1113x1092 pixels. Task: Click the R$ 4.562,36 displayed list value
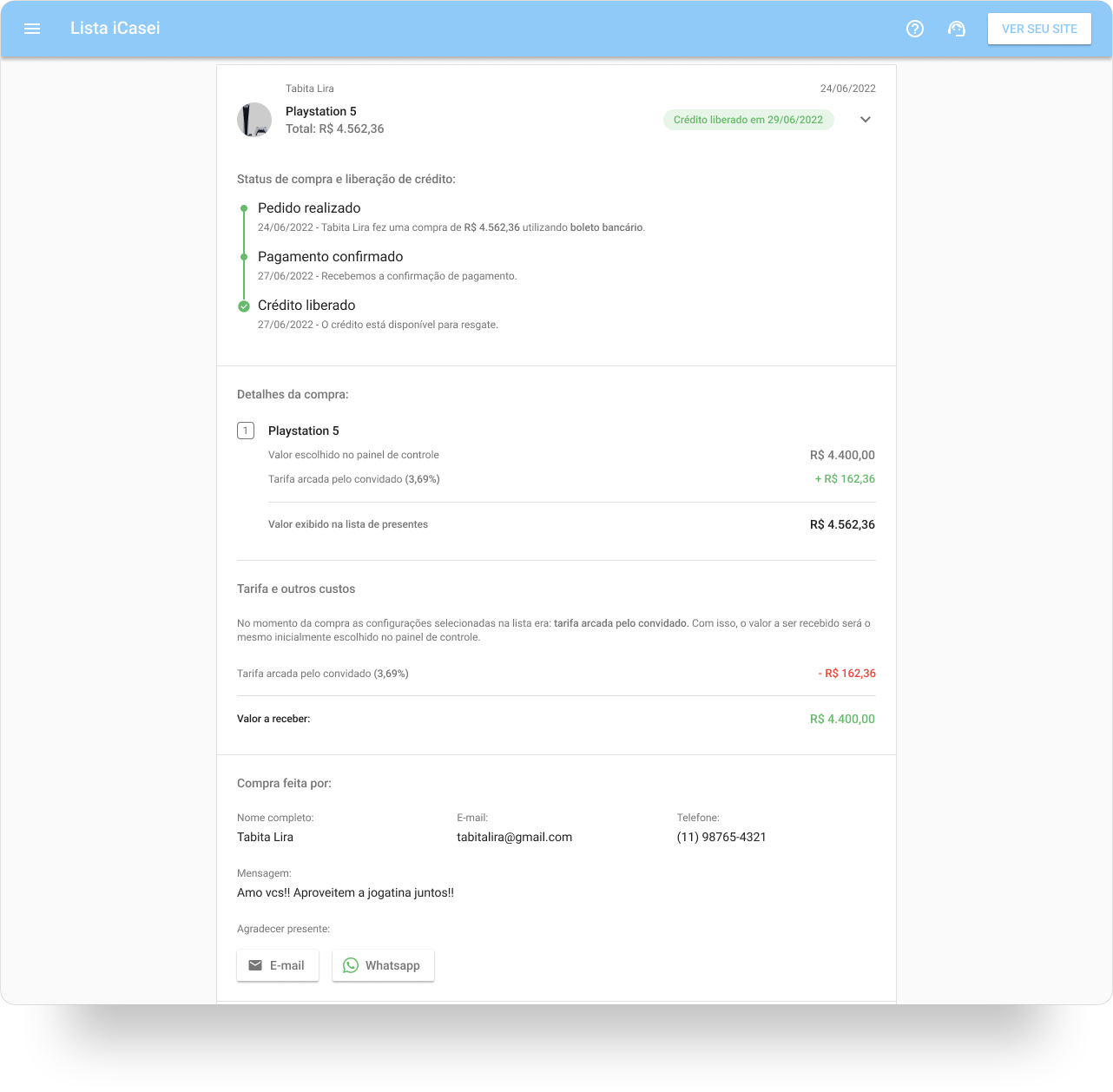pyautogui.click(x=842, y=524)
